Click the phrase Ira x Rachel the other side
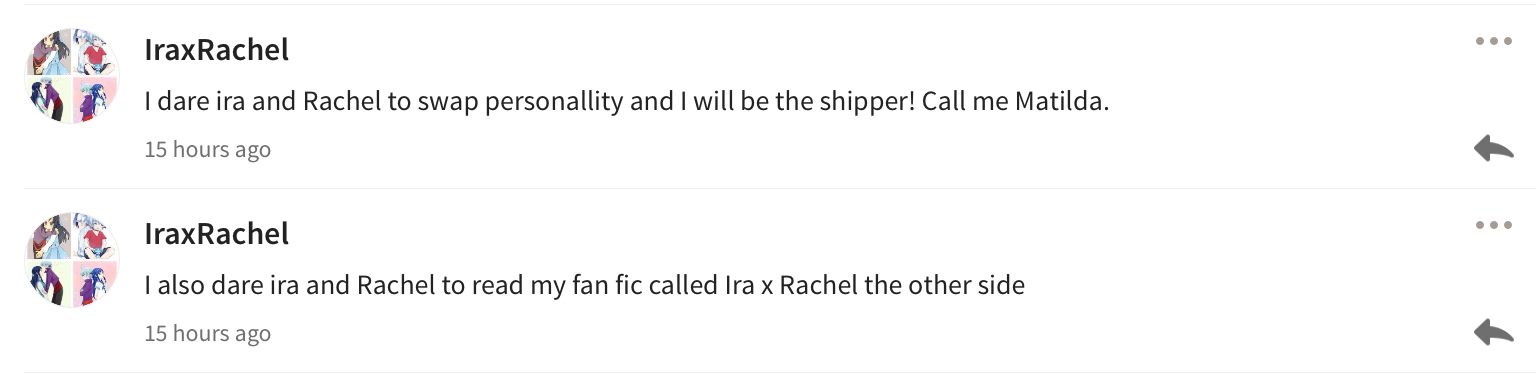This screenshot has height=375, width=1536. coord(873,286)
